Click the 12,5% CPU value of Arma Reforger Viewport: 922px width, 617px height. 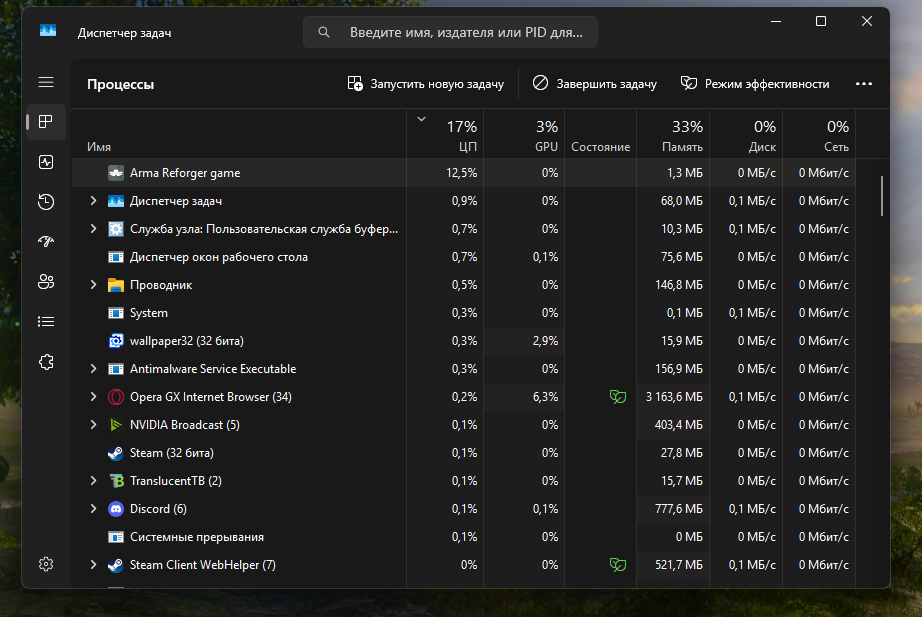[x=462, y=173]
